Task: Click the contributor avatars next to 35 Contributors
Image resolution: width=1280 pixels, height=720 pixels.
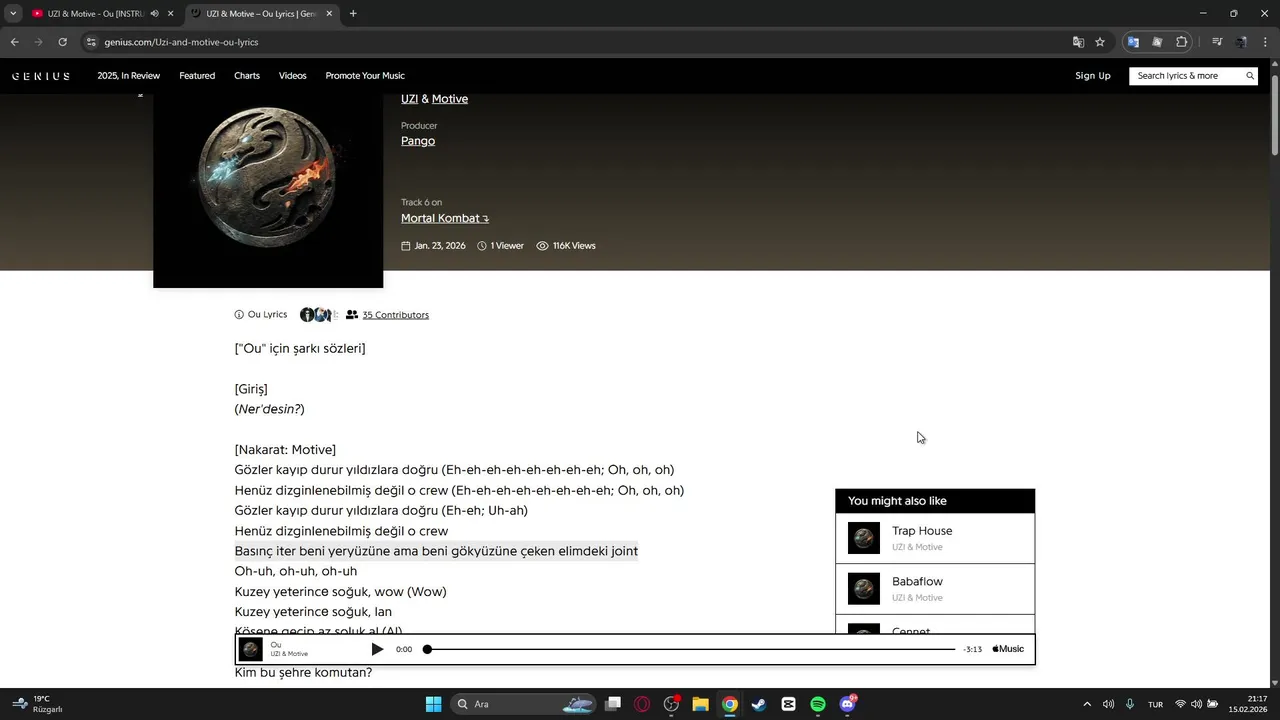Action: [318, 315]
